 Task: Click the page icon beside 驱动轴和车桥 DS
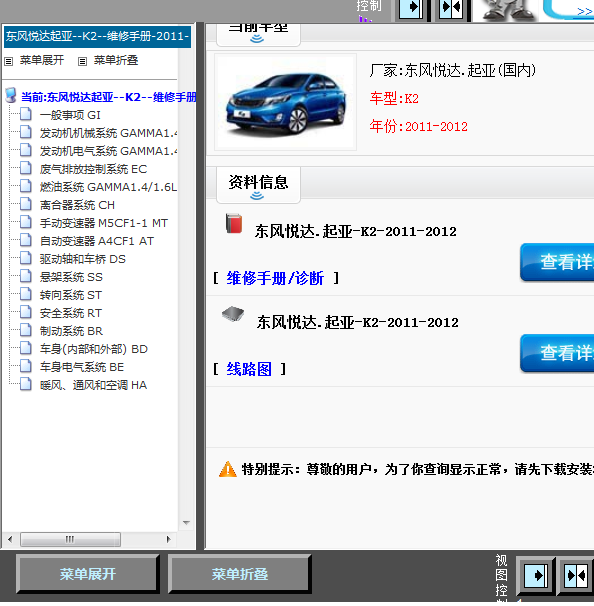[26, 259]
